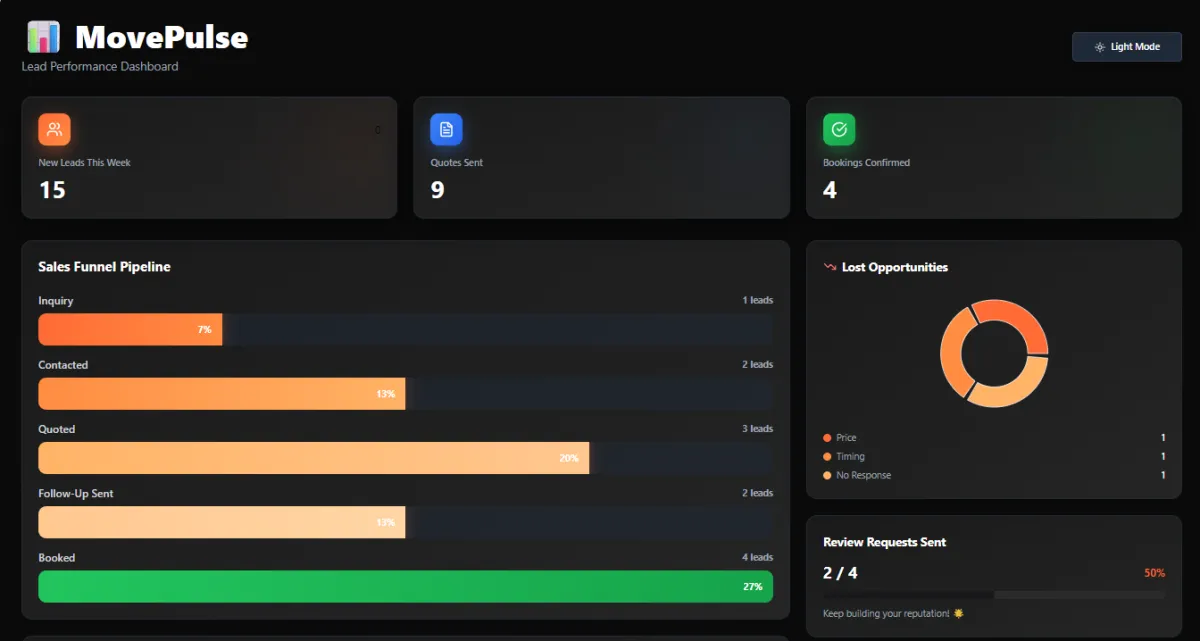Click the '2 / 4' review count
This screenshot has width=1200, height=641.
(x=840, y=573)
